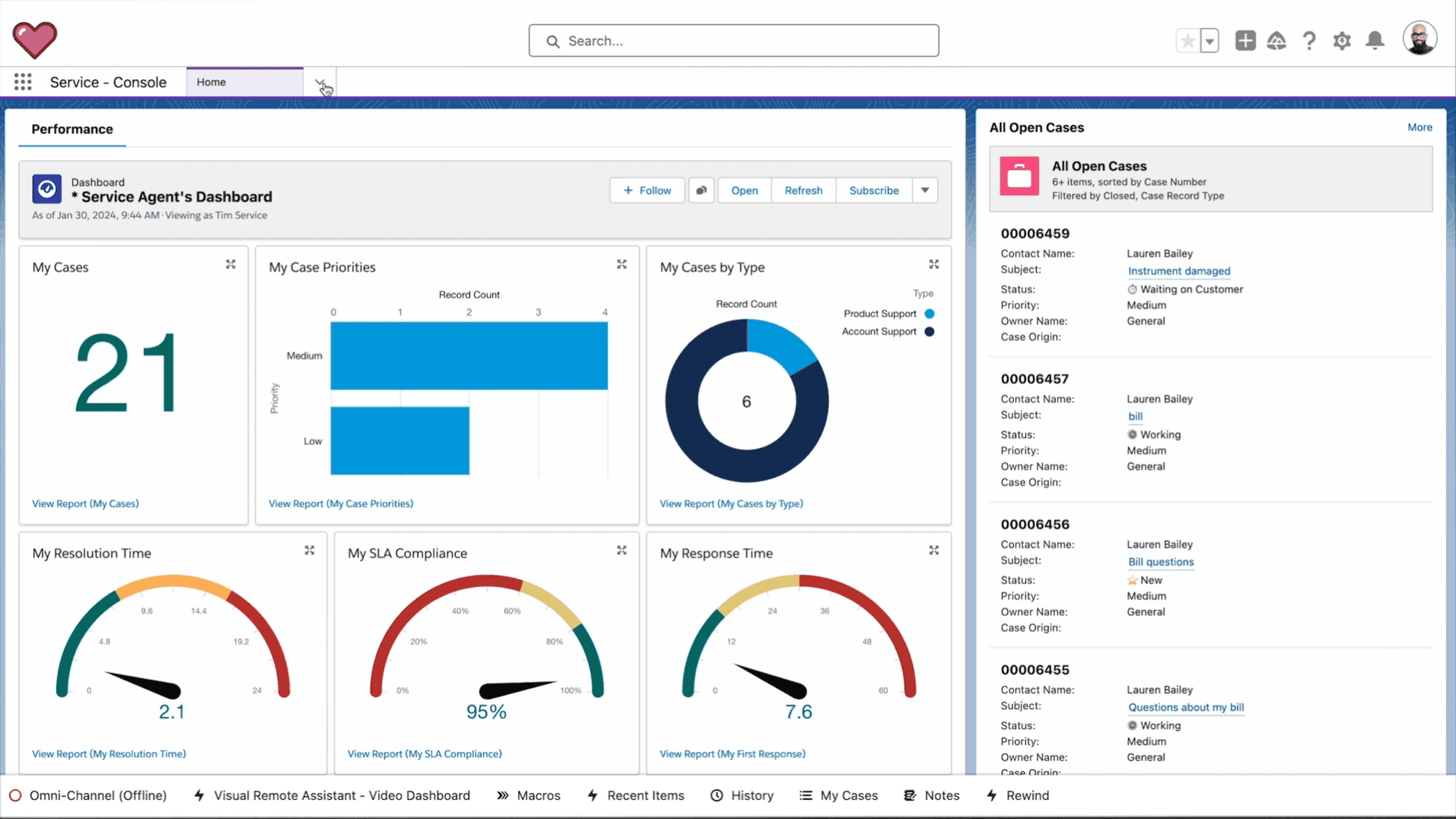This screenshot has height=819, width=1456.
Task: Open the History utility panel
Action: (x=751, y=795)
